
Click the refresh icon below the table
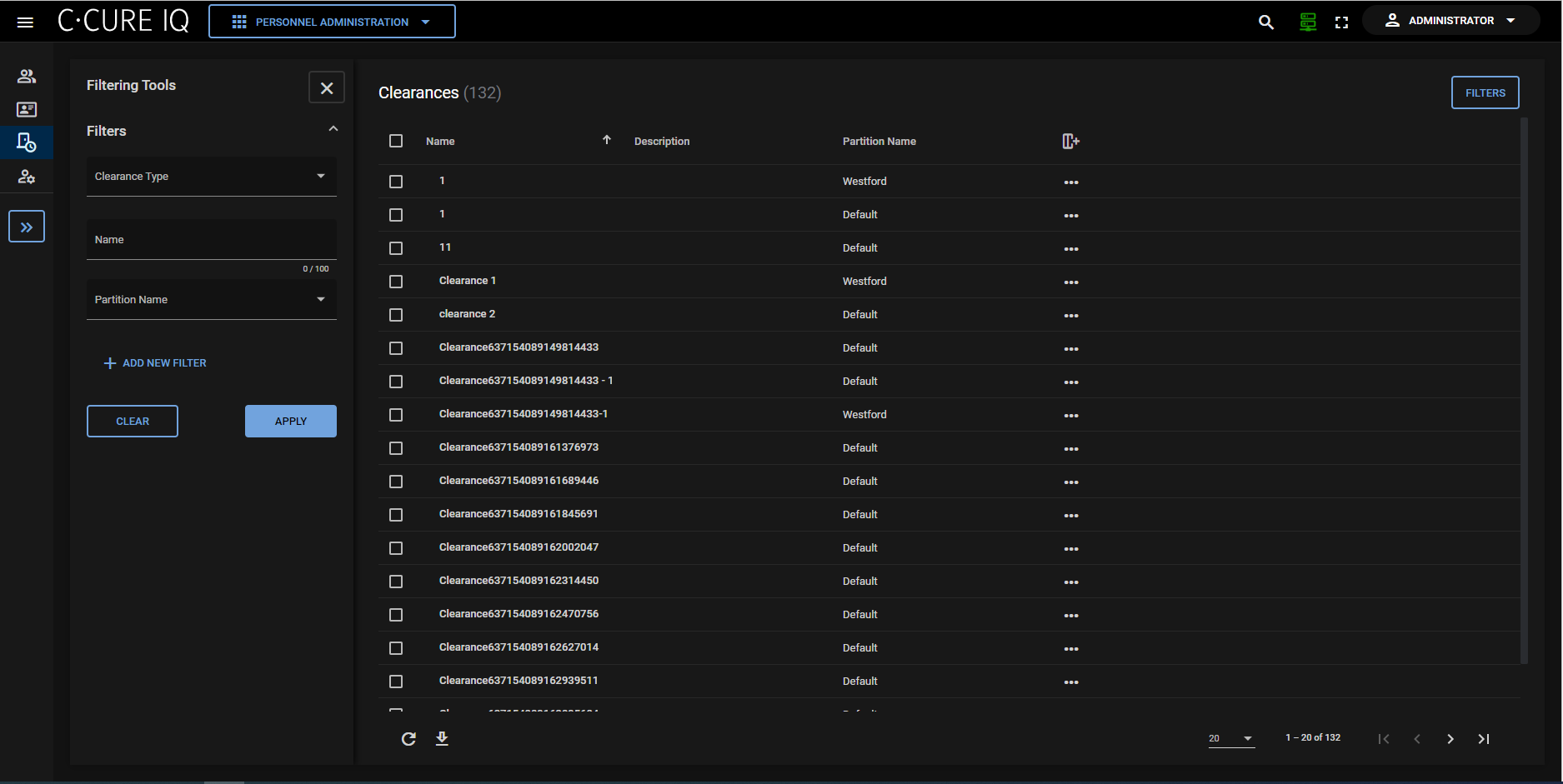[x=408, y=739]
